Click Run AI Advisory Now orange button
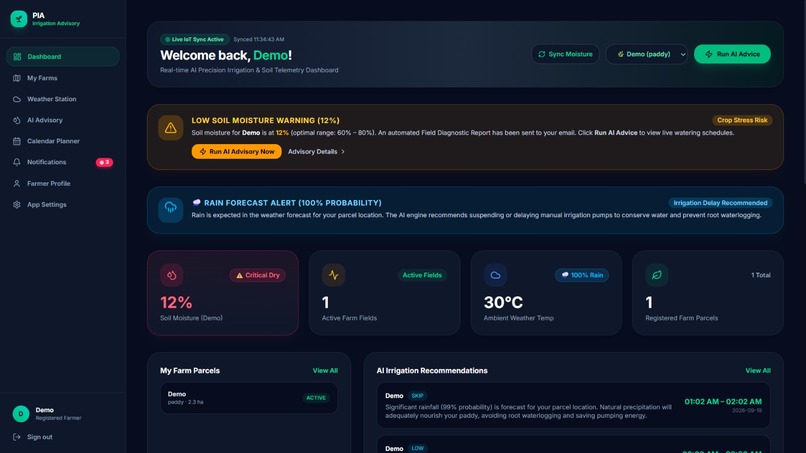This screenshot has width=806, height=453. pos(236,152)
